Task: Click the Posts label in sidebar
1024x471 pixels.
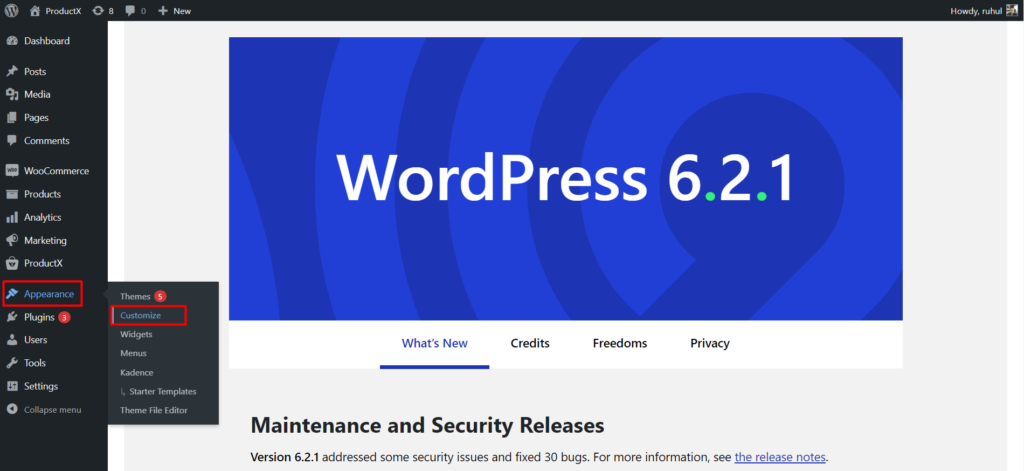Action: 35,72
